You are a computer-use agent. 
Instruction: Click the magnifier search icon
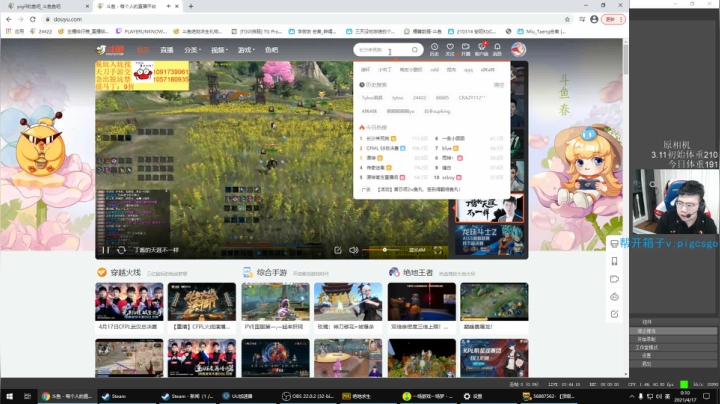click(x=415, y=50)
